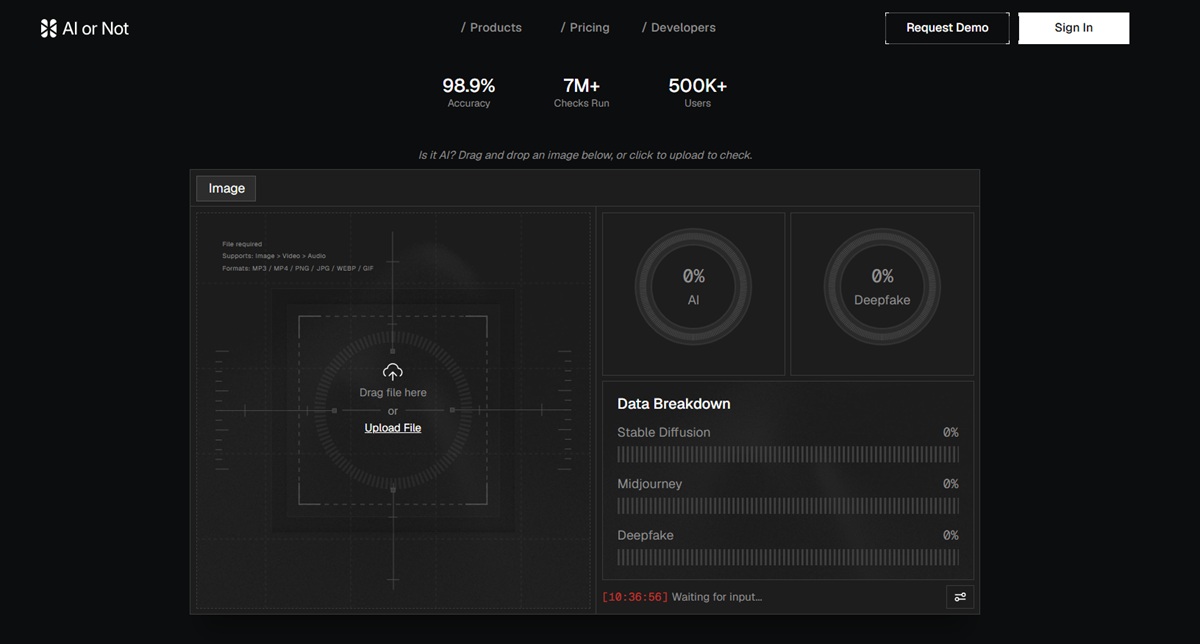Open the Pricing page
Image resolution: width=1200 pixels, height=644 pixels.
585,28
